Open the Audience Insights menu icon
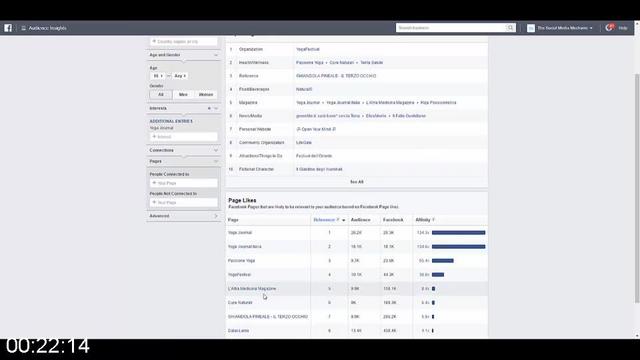Screen dimensions: 640x360 tap(23, 28)
